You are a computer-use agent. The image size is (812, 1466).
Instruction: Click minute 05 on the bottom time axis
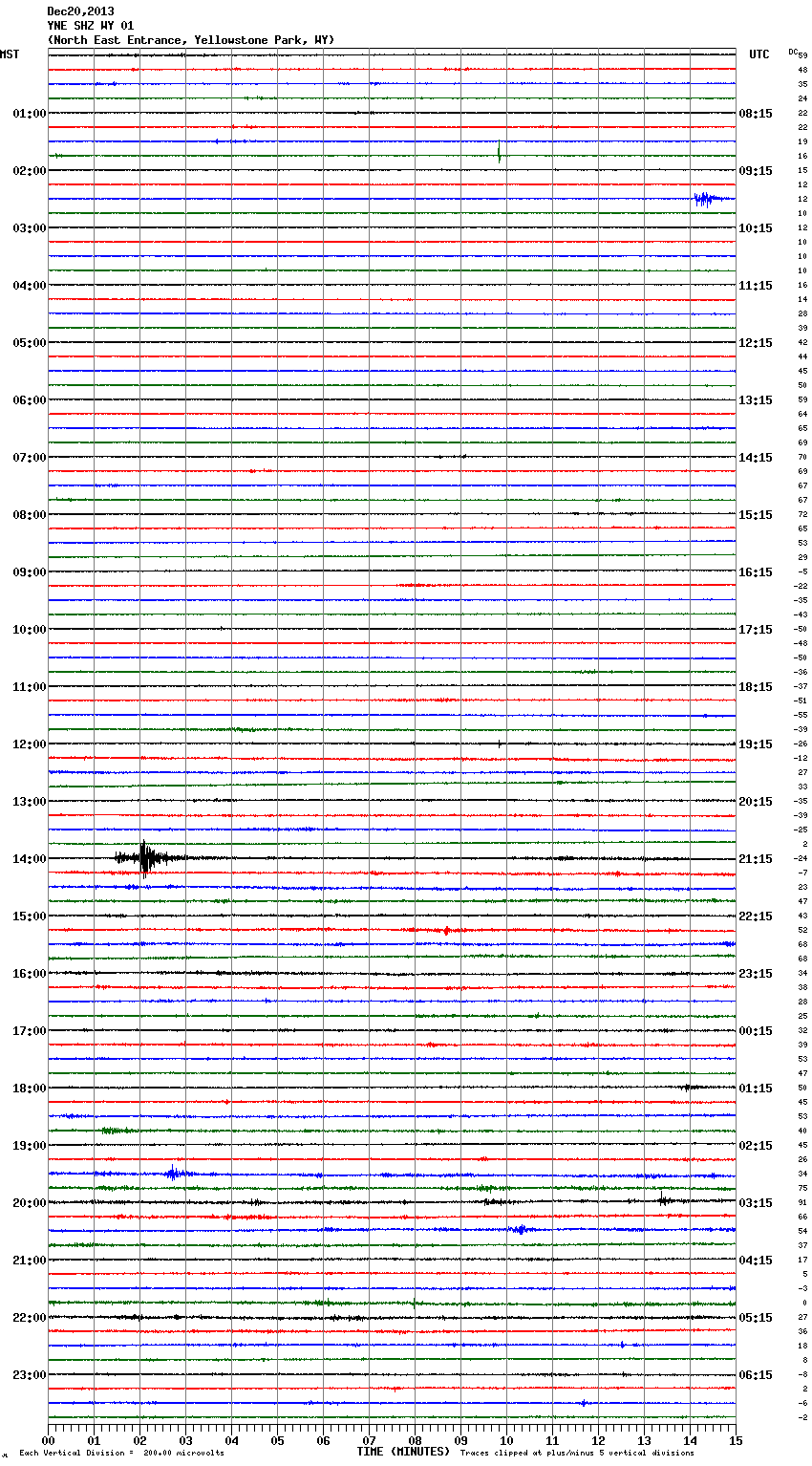[x=277, y=1441]
